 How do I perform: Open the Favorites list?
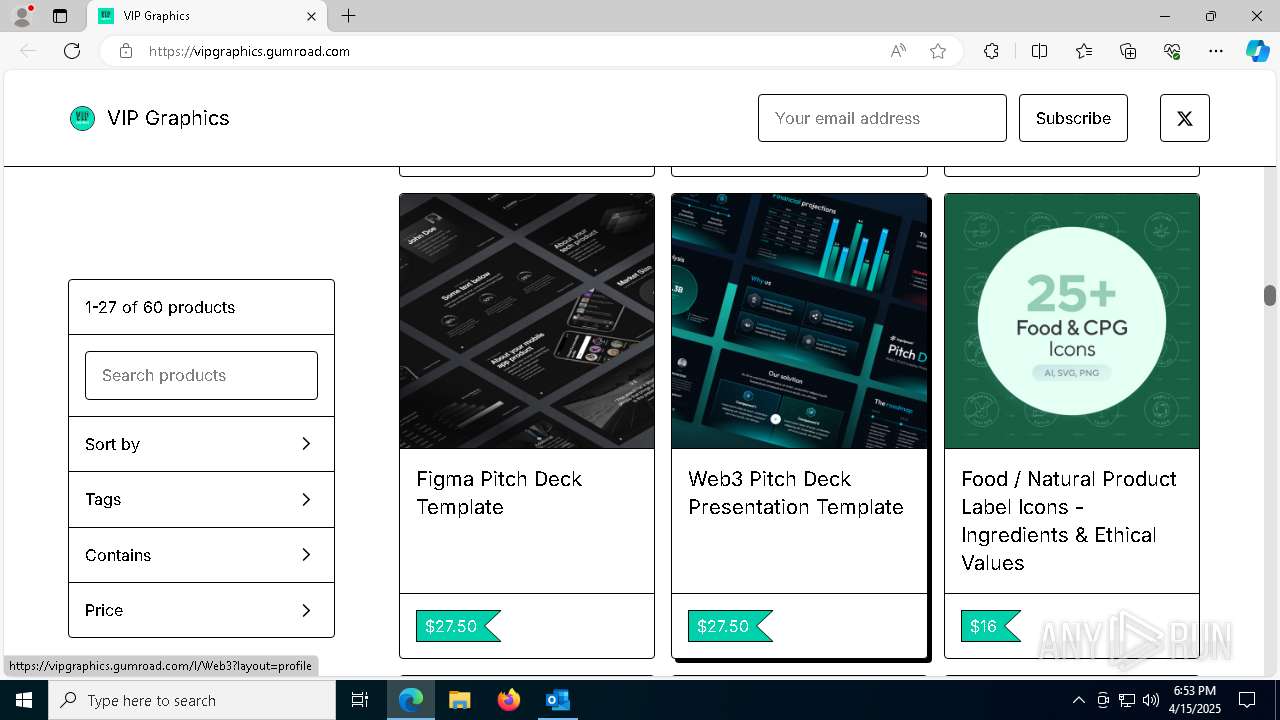(1084, 51)
